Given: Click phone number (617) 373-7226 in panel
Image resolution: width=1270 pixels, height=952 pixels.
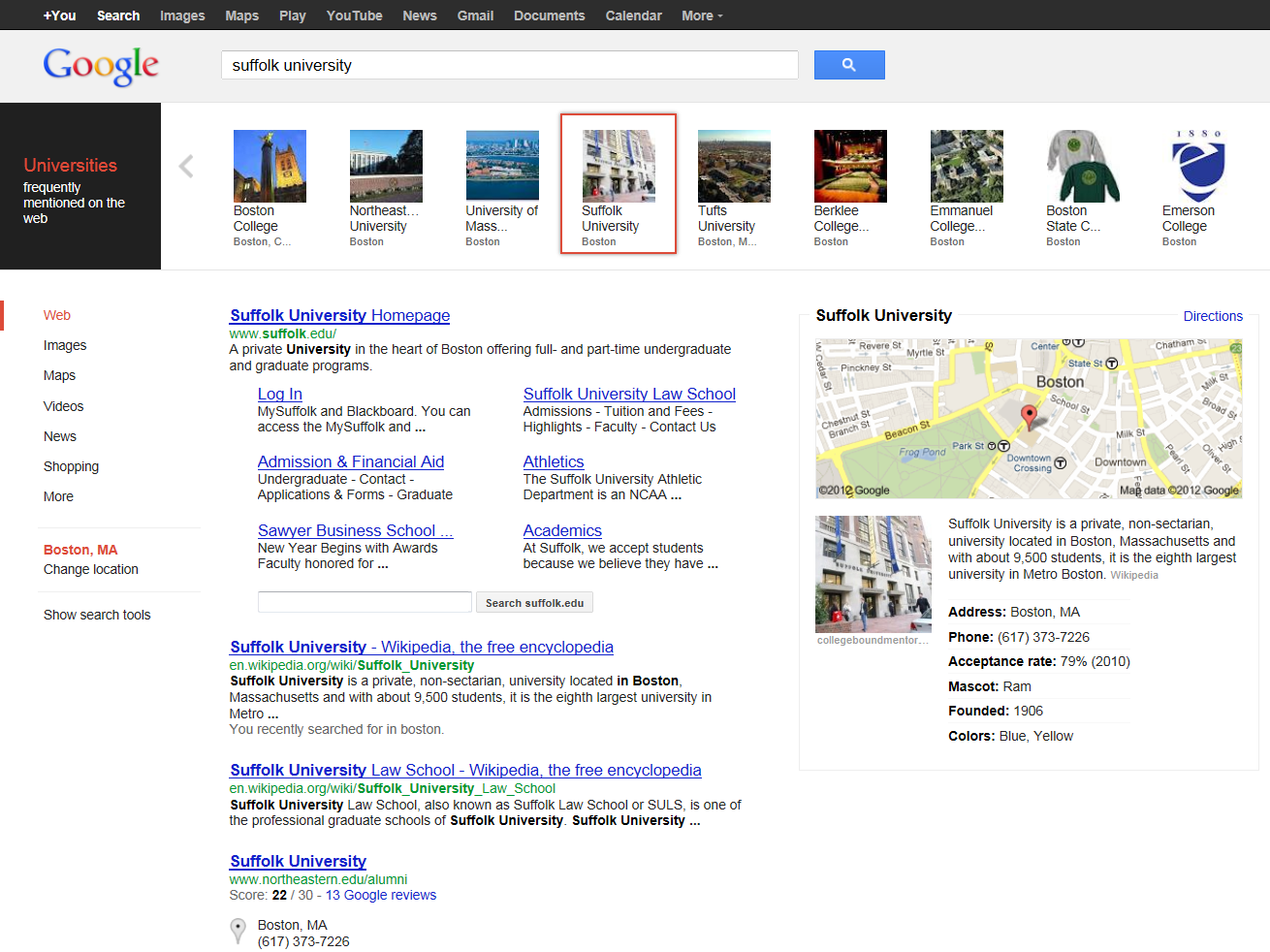Looking at the screenshot, I should [1043, 637].
